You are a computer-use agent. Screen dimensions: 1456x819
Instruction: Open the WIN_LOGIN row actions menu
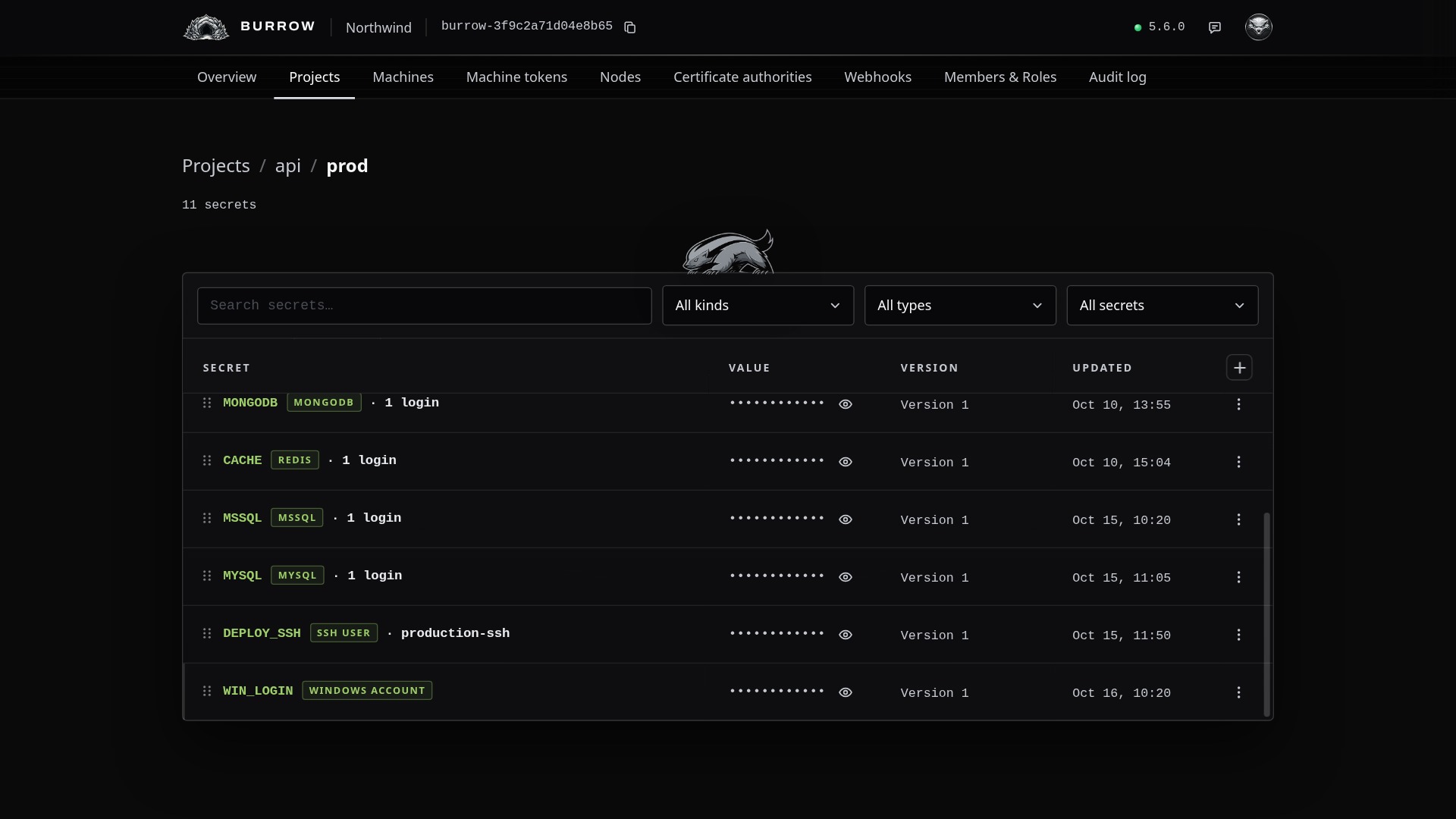coord(1239,692)
